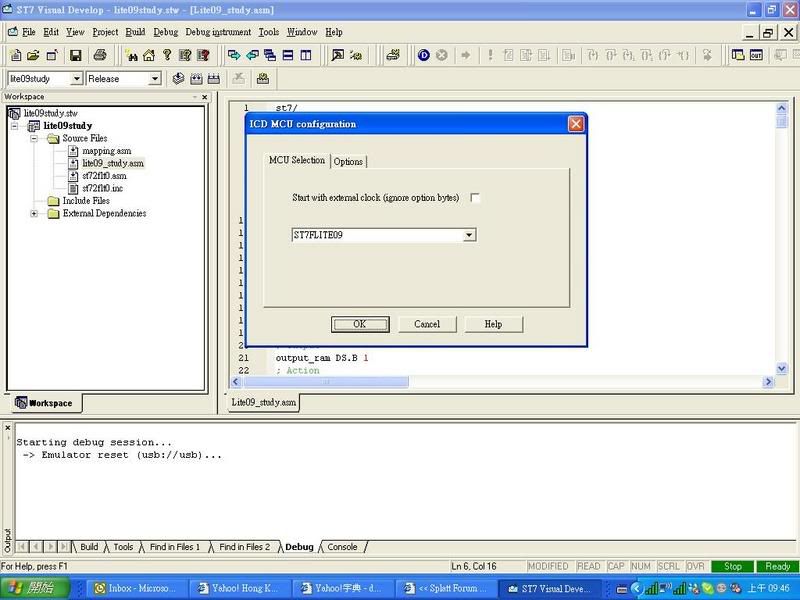800x600 pixels.
Task: Open the Build menu
Action: [x=135, y=32]
